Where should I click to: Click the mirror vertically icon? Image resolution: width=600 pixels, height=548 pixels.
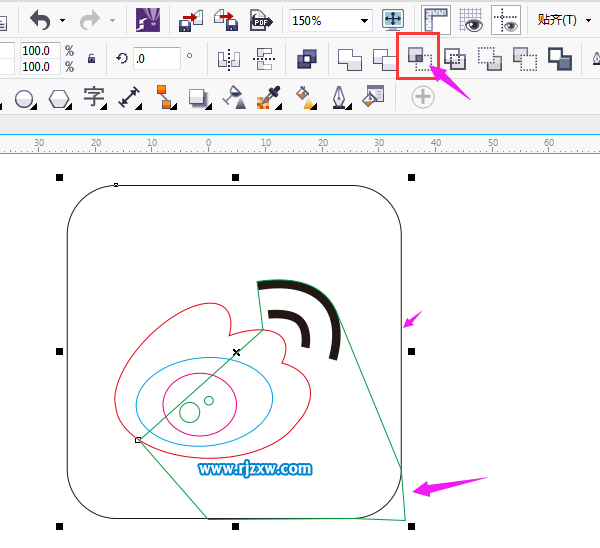(264, 59)
